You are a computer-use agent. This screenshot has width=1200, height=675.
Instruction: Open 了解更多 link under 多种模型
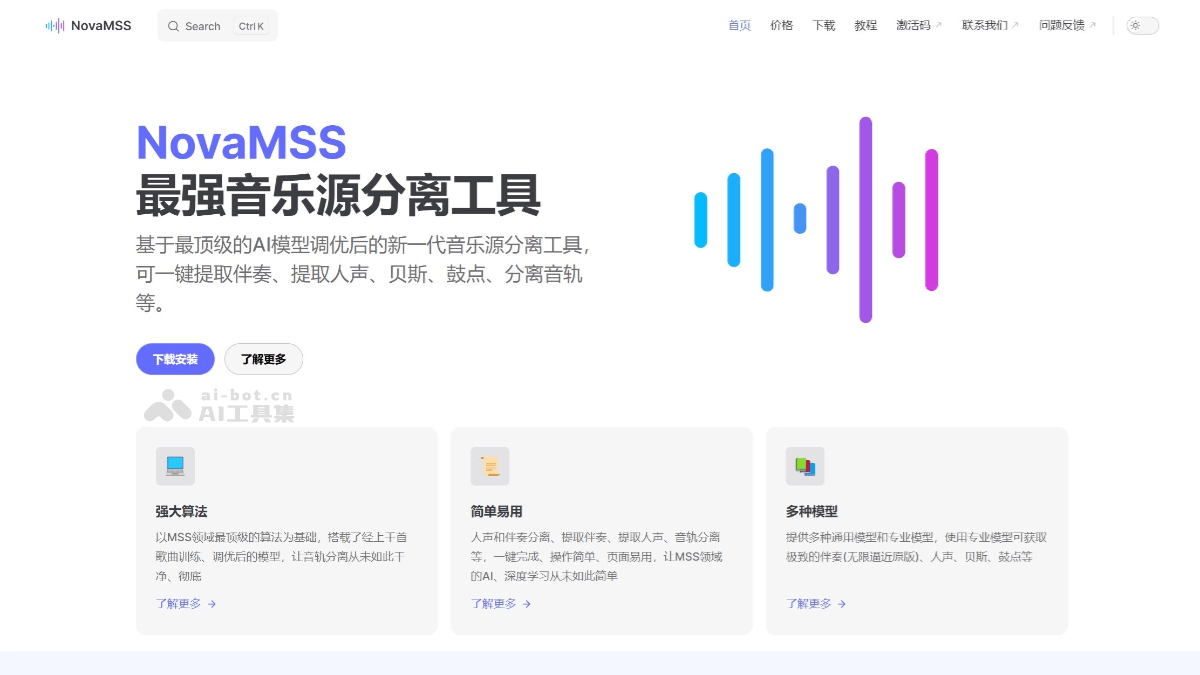808,604
